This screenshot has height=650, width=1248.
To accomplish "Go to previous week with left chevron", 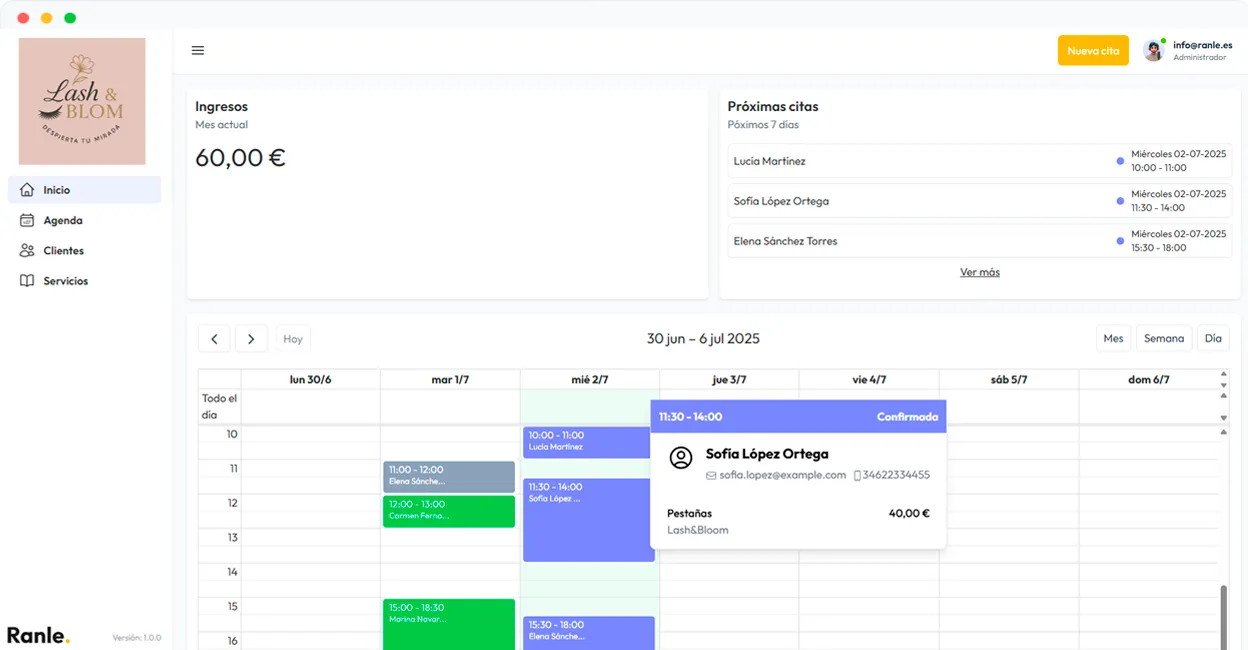I will point(214,339).
